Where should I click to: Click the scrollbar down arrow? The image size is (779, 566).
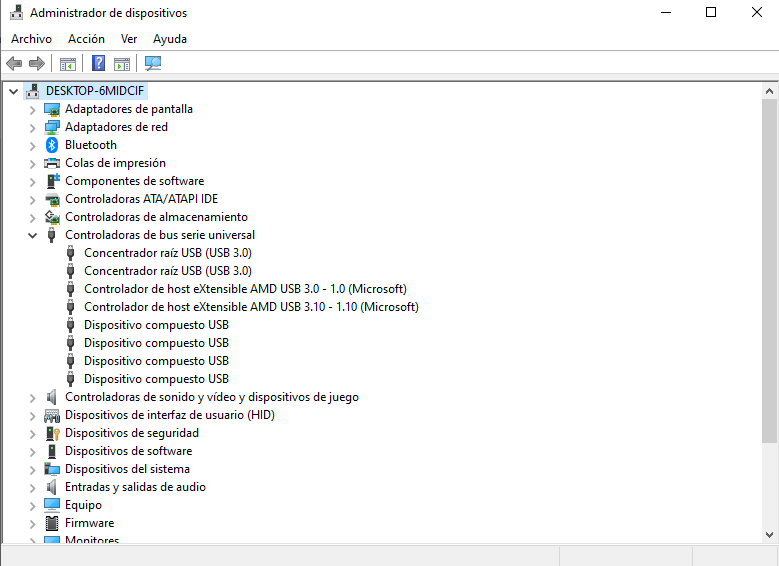point(769,535)
